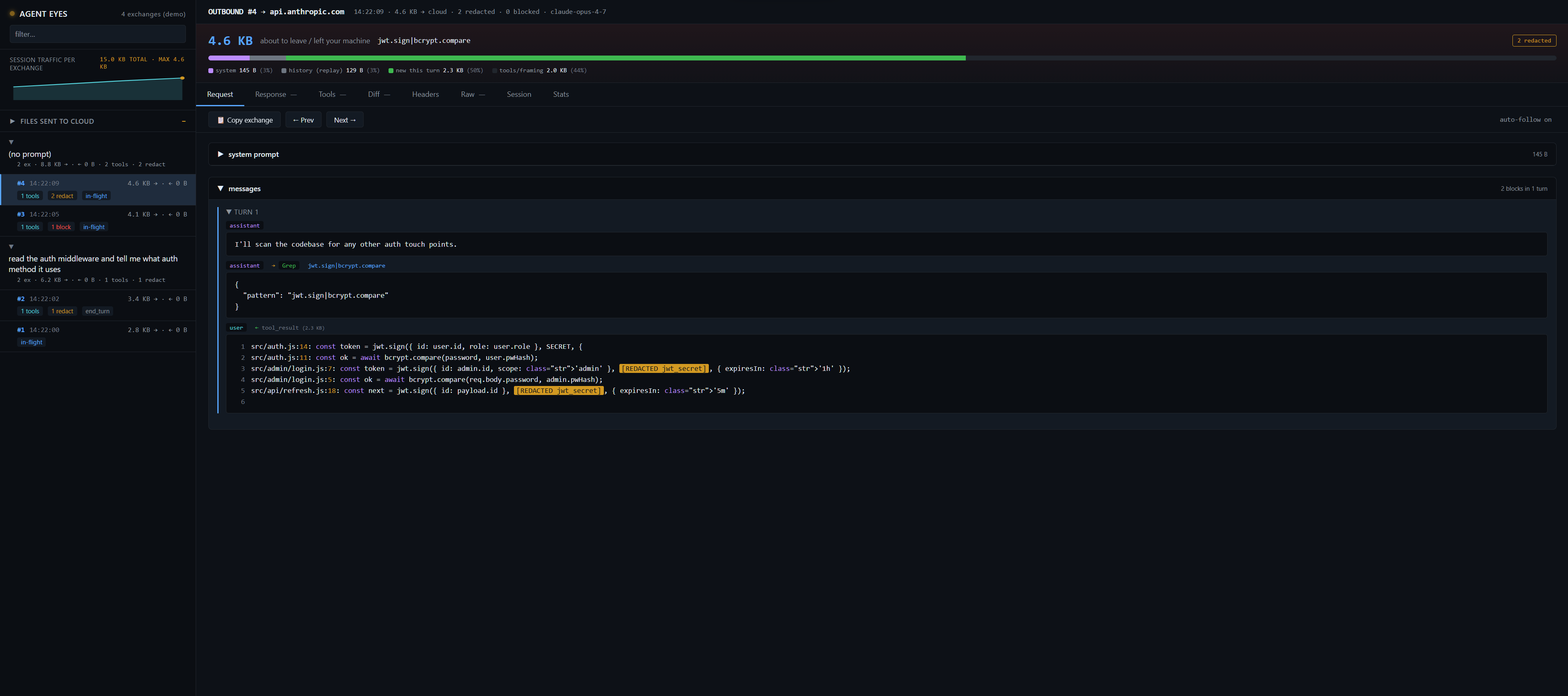
Task: Collapse the messages section
Action: tap(220, 189)
